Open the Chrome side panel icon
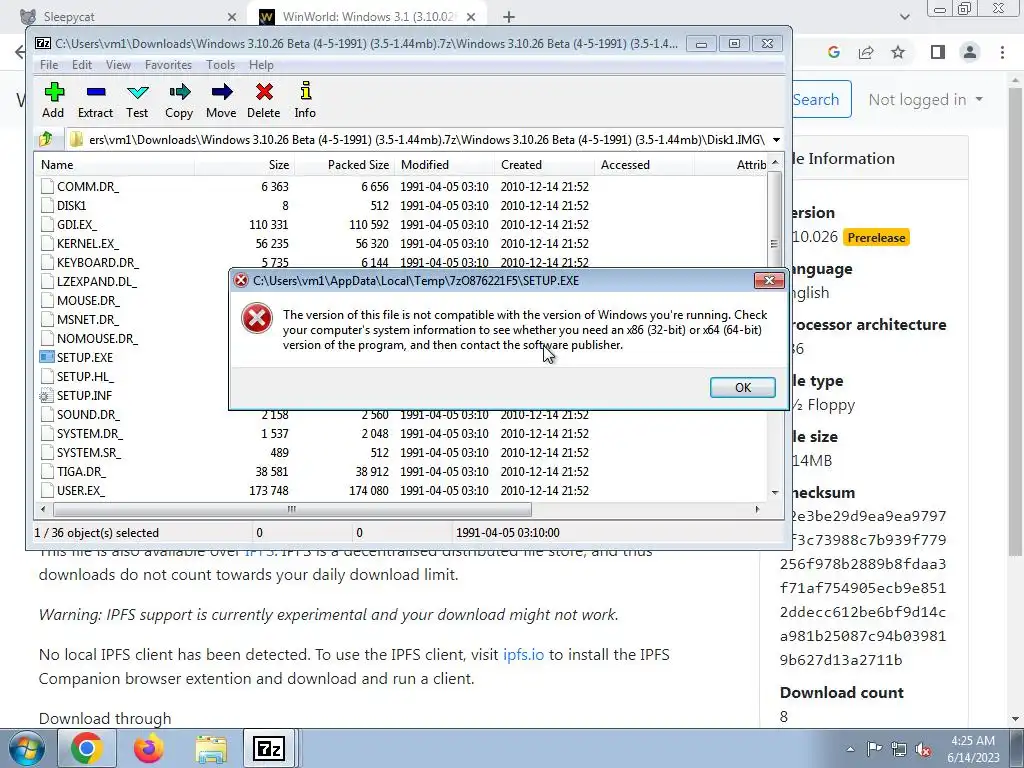 coord(938,52)
